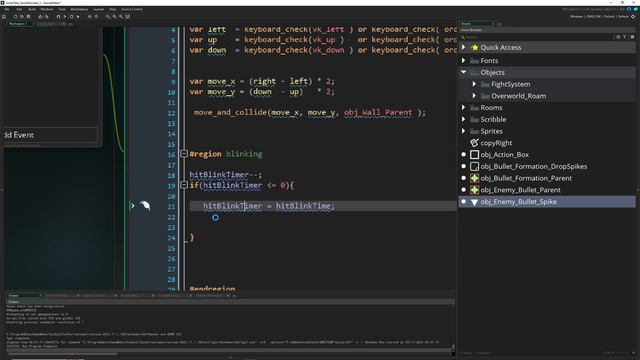Viewport: 640px width, 360px height.
Task: Click the Windows | GMS2 VM target text
Action: coord(585,17)
